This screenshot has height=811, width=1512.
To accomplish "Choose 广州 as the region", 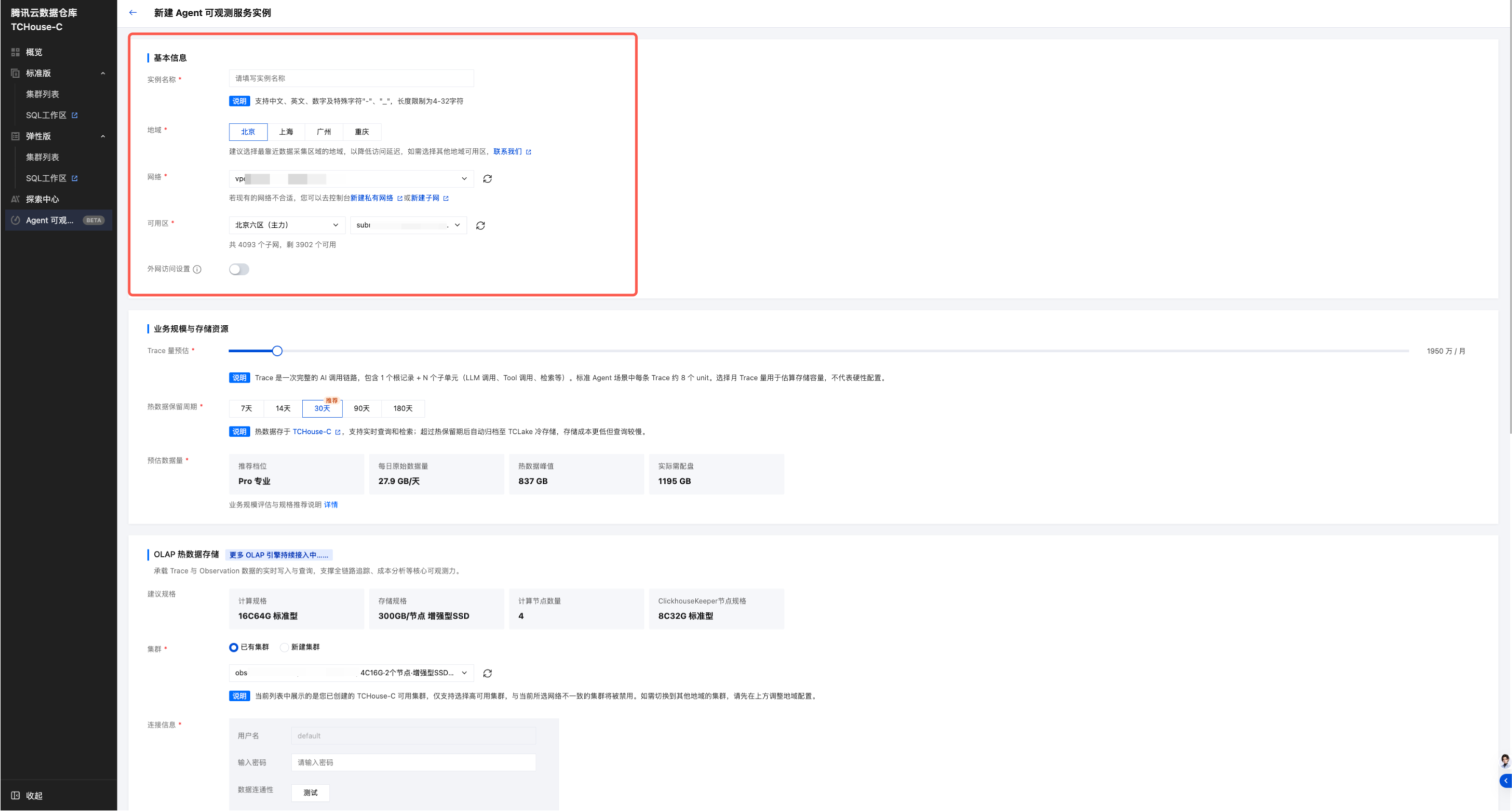I will coord(323,132).
